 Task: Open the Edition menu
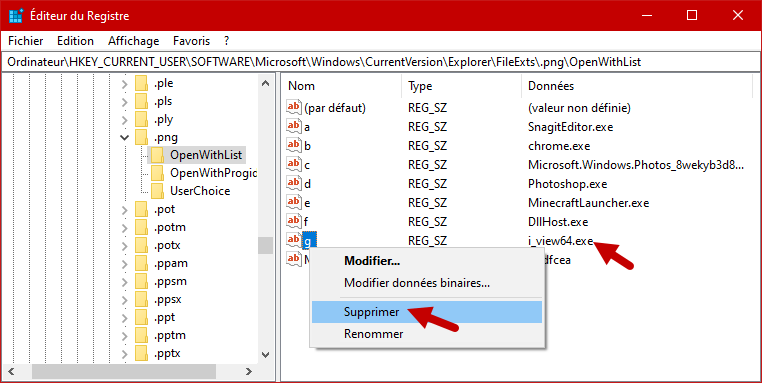[75, 41]
